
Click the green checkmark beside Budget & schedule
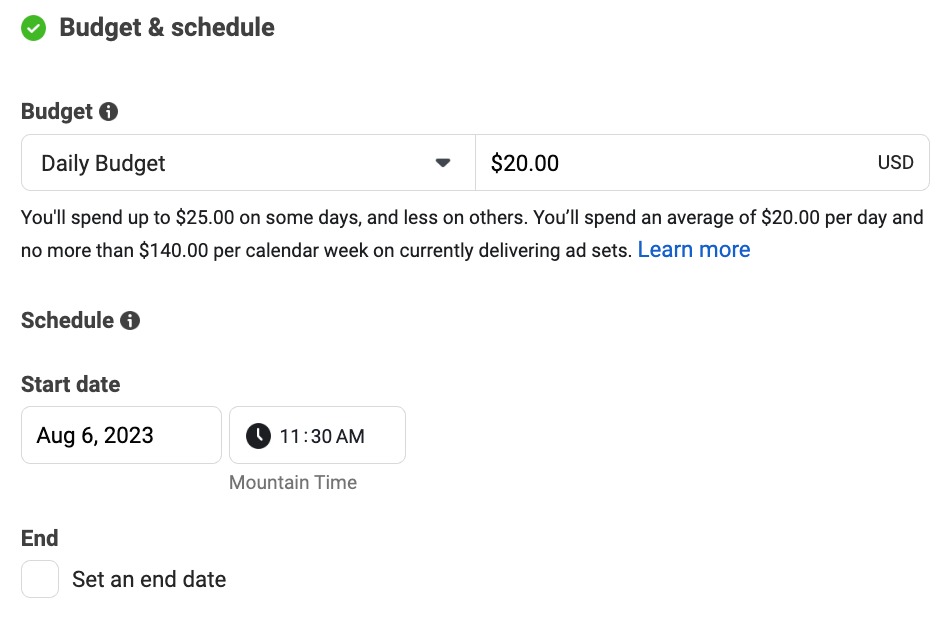34,29
